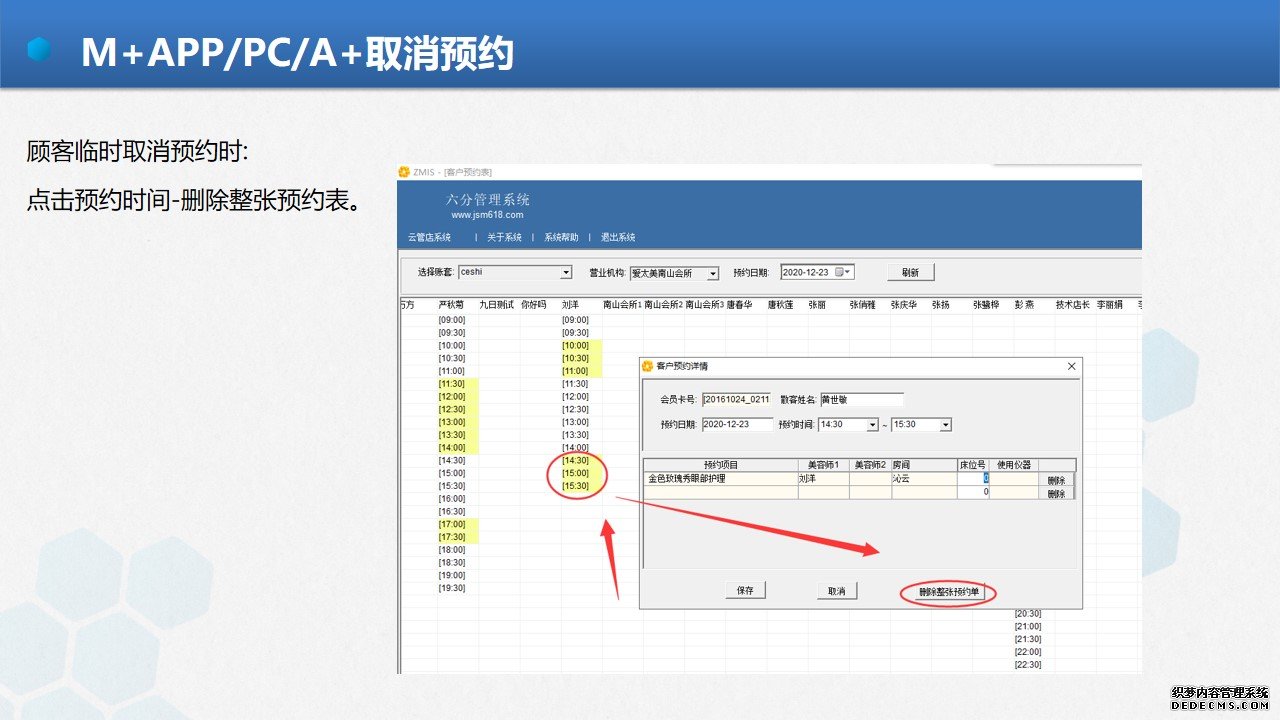Expand the 选择账套 dropdown showing ceshi
This screenshot has width=1280, height=720.
[566, 272]
